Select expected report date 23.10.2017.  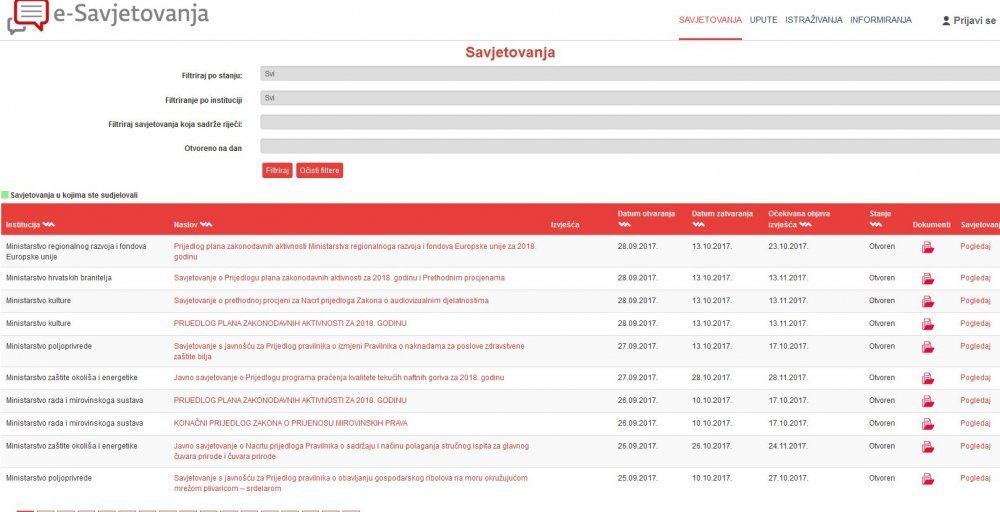pyautogui.click(x=788, y=246)
